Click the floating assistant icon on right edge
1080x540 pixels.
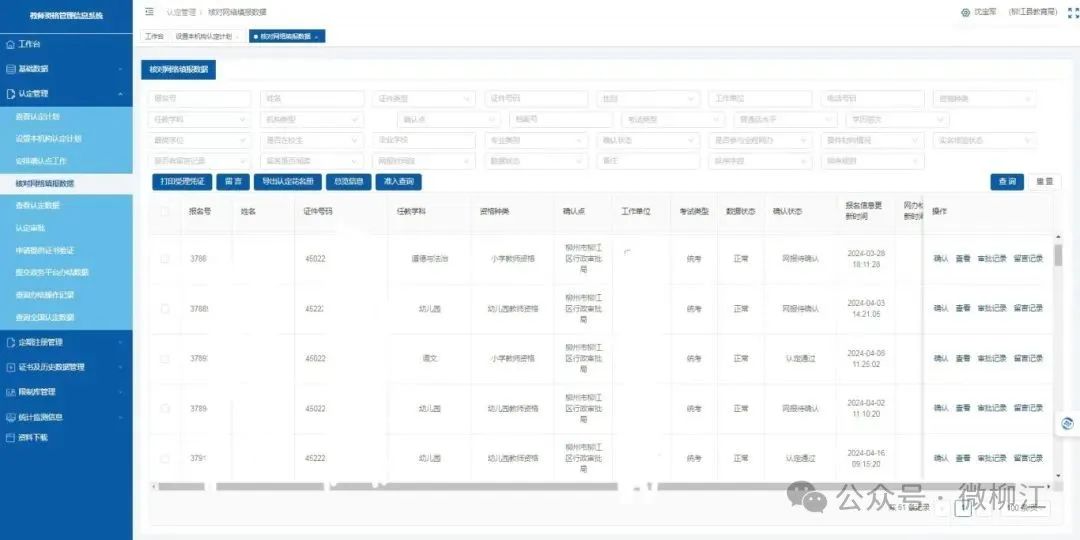point(1067,424)
